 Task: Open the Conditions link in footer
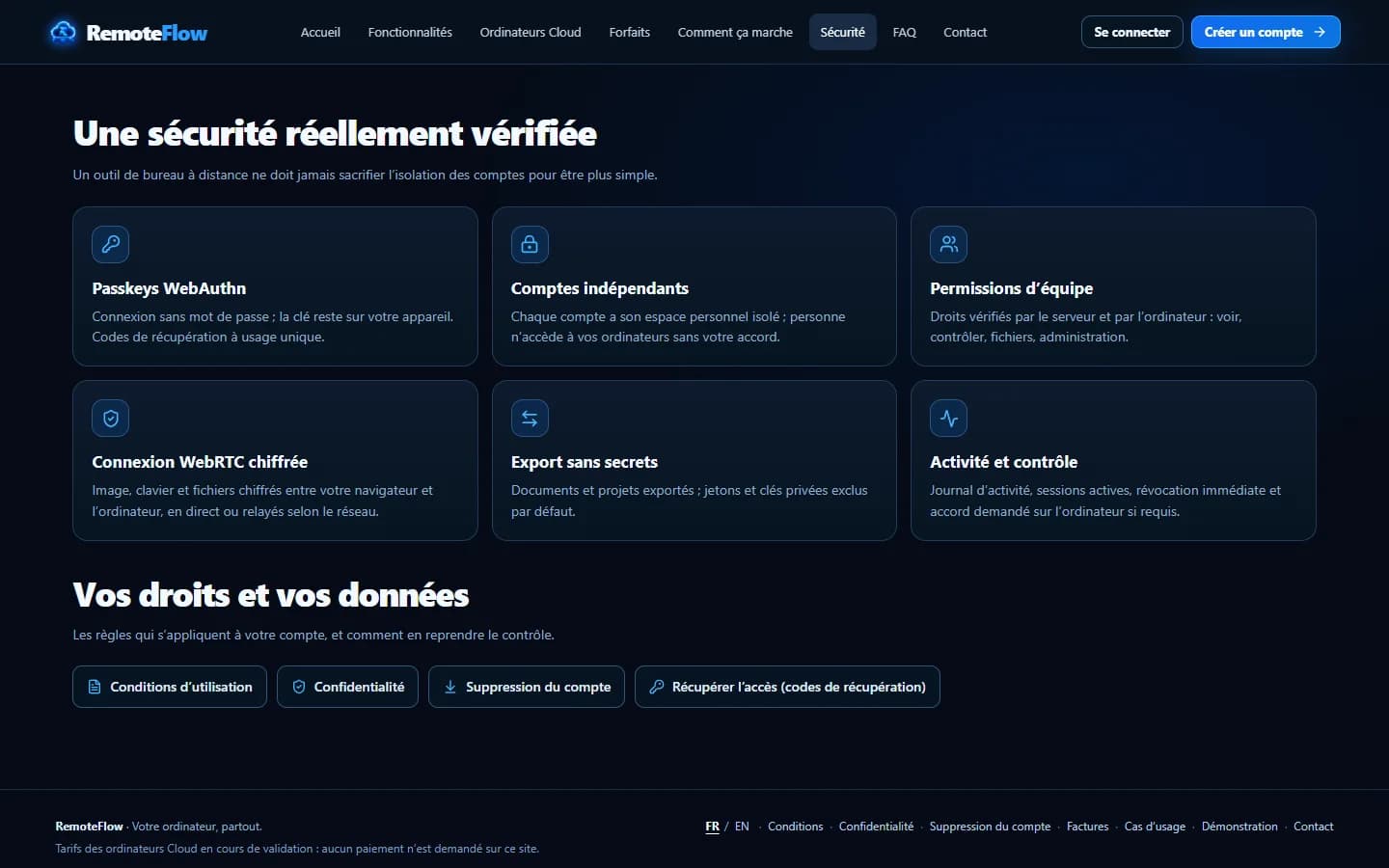[796, 827]
